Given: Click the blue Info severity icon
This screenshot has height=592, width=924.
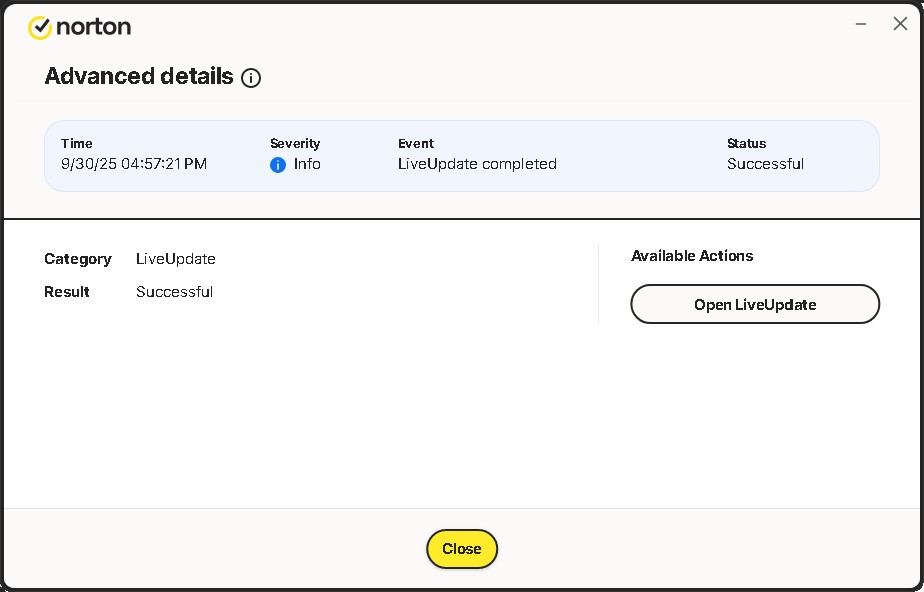Looking at the screenshot, I should pos(278,165).
